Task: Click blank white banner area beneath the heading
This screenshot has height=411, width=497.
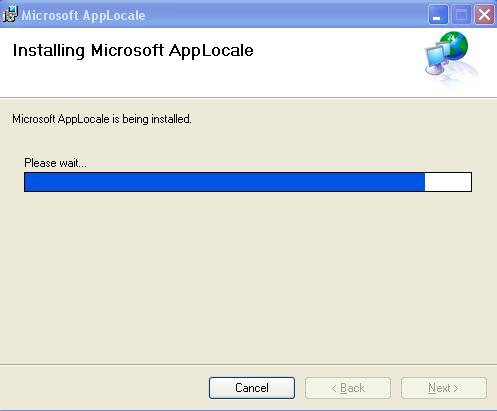Action: point(200,80)
